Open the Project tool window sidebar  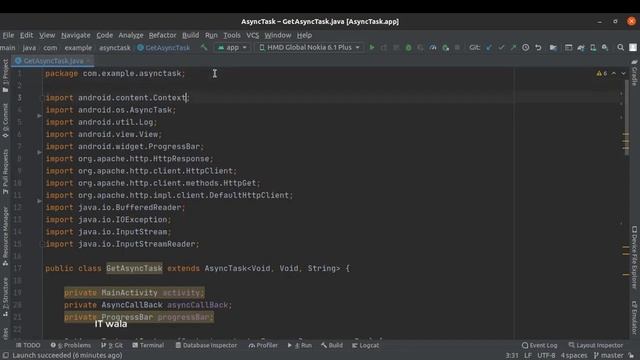(5, 76)
